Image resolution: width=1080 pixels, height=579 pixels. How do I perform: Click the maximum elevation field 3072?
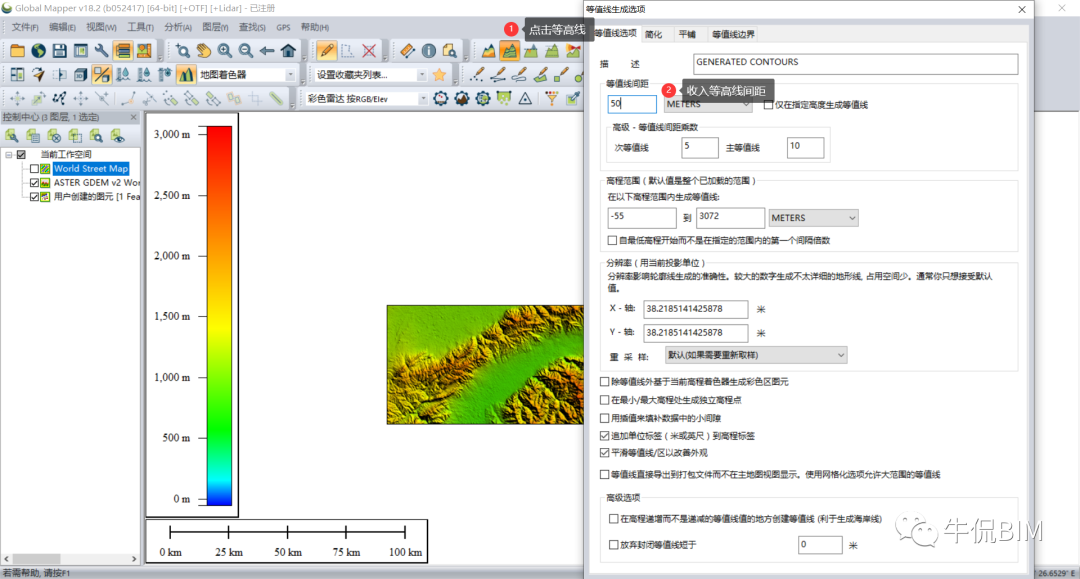coord(730,218)
